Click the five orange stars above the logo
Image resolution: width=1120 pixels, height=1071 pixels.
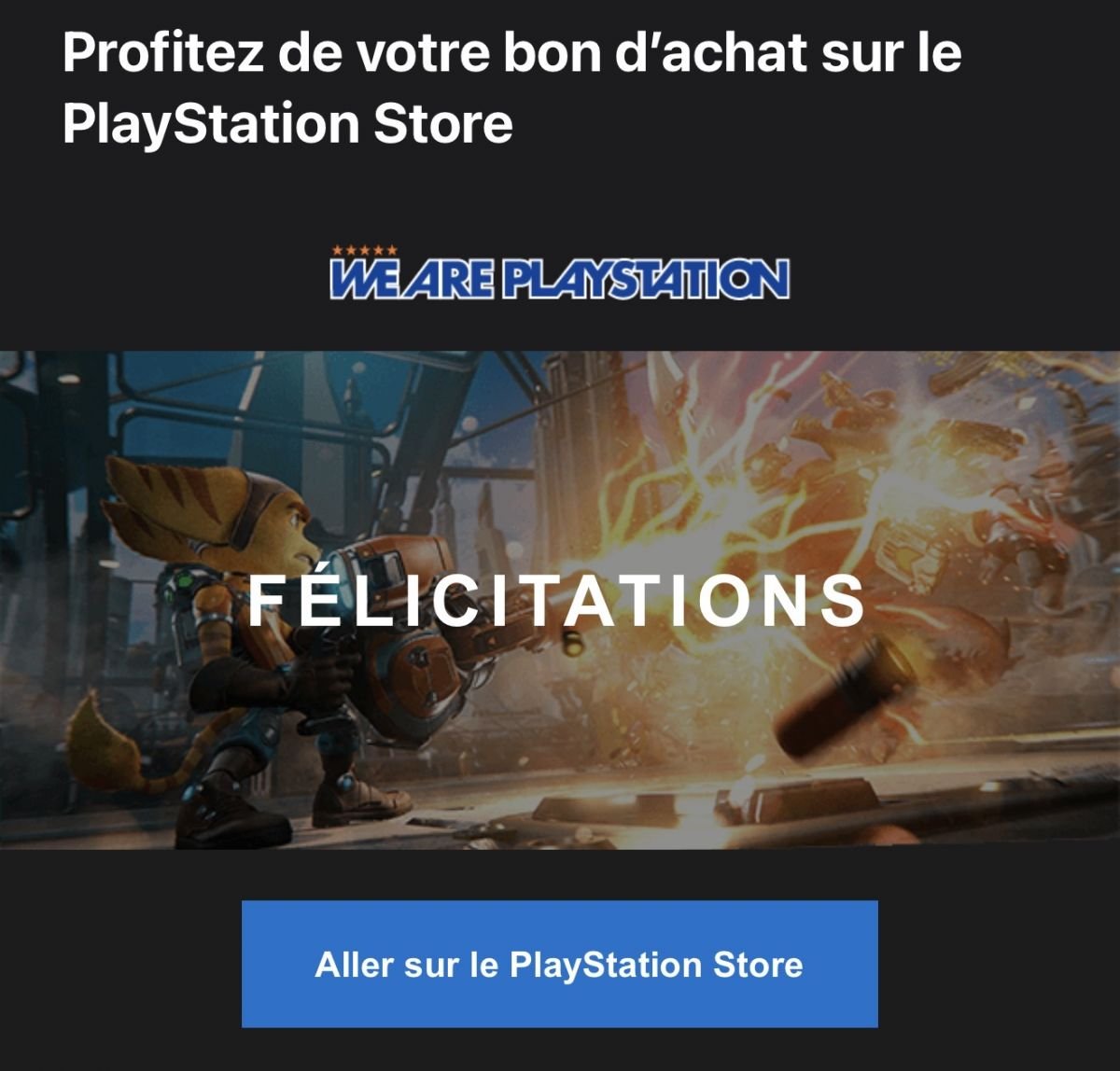pyautogui.click(x=365, y=251)
